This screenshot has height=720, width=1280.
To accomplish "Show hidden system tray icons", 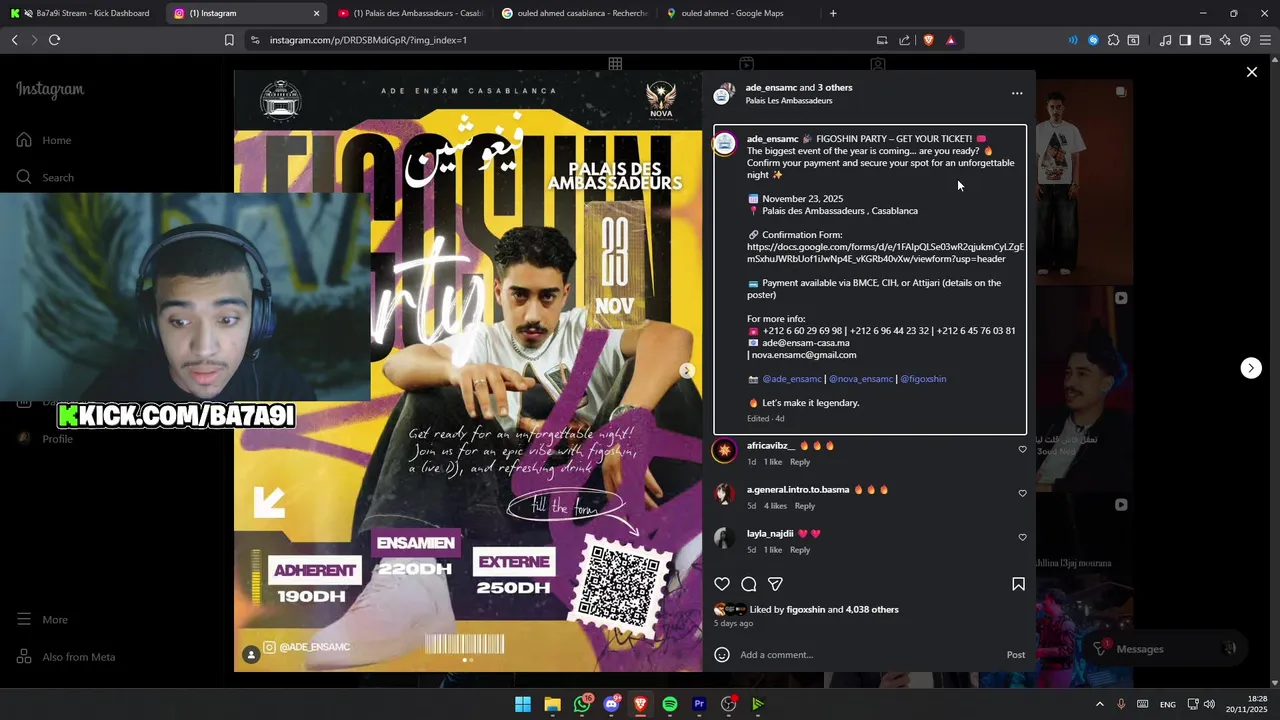I will 1099,704.
